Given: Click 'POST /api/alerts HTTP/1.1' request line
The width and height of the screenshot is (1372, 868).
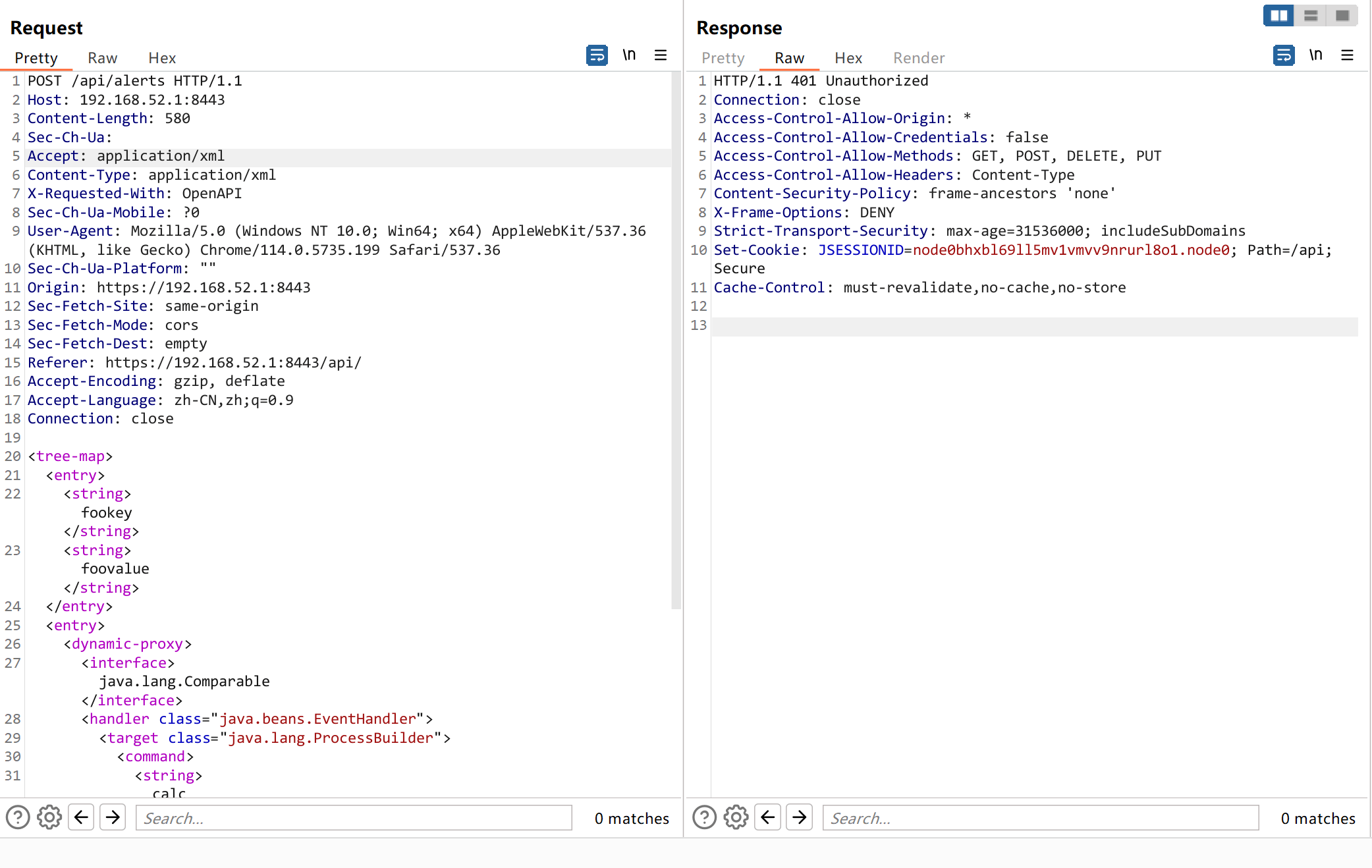Looking at the screenshot, I should point(135,81).
